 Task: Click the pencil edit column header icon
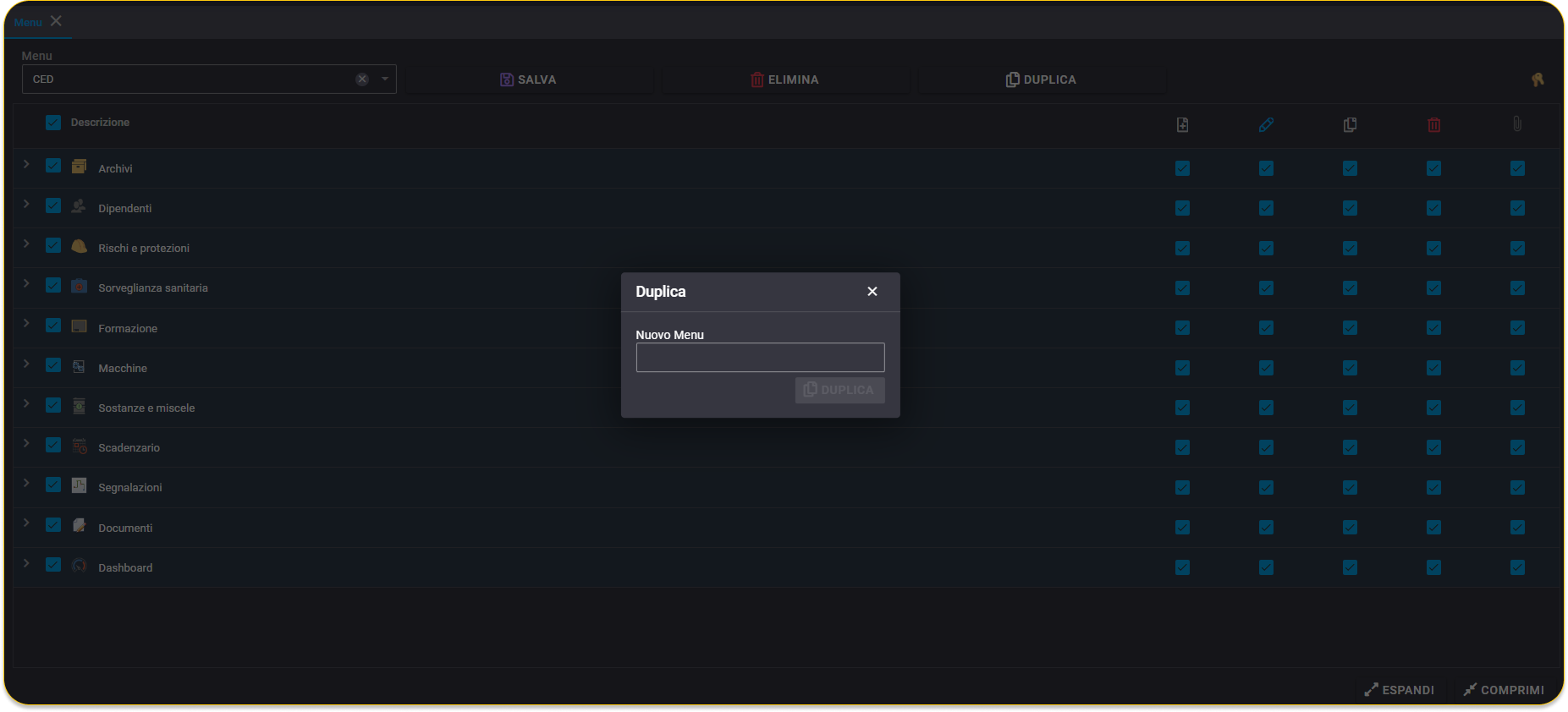(1266, 124)
